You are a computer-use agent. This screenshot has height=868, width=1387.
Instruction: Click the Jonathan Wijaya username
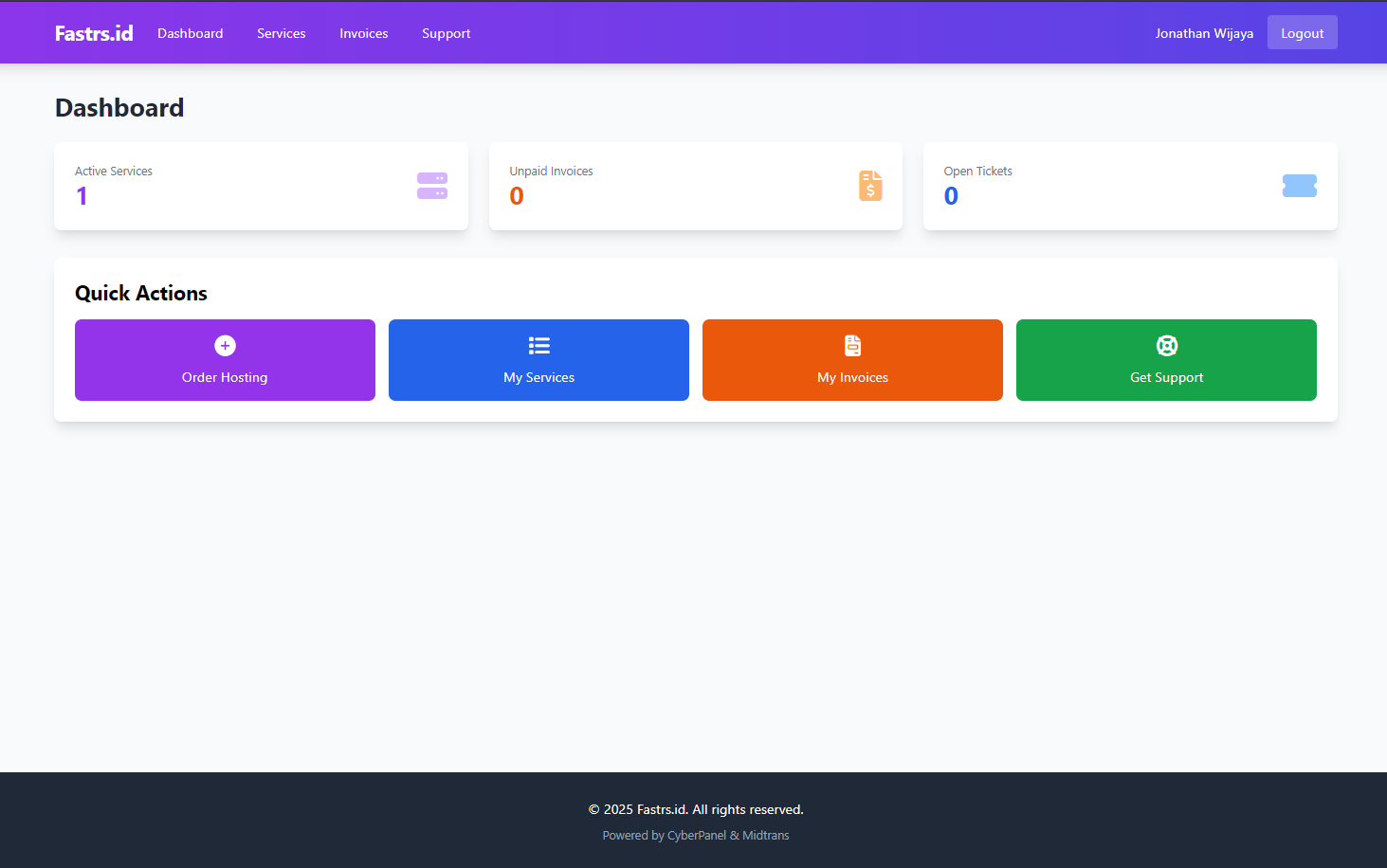1204,33
